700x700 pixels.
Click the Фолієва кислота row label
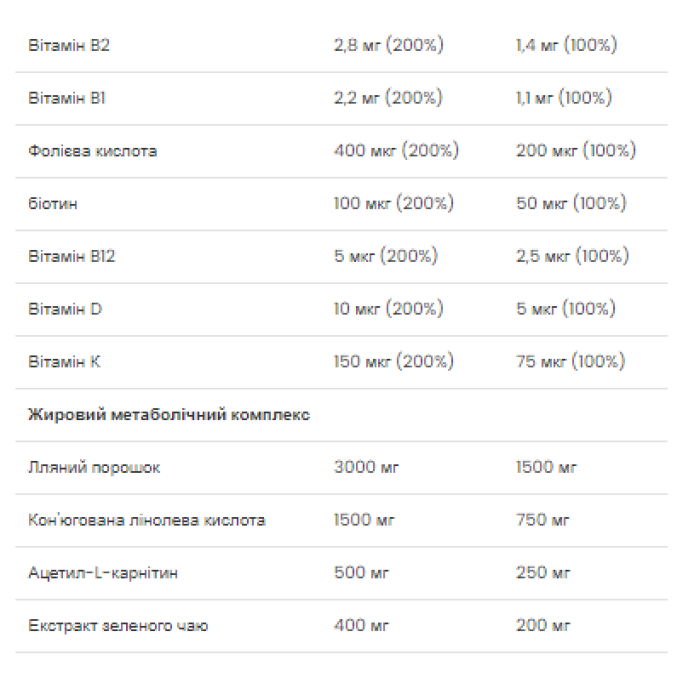click(x=93, y=151)
